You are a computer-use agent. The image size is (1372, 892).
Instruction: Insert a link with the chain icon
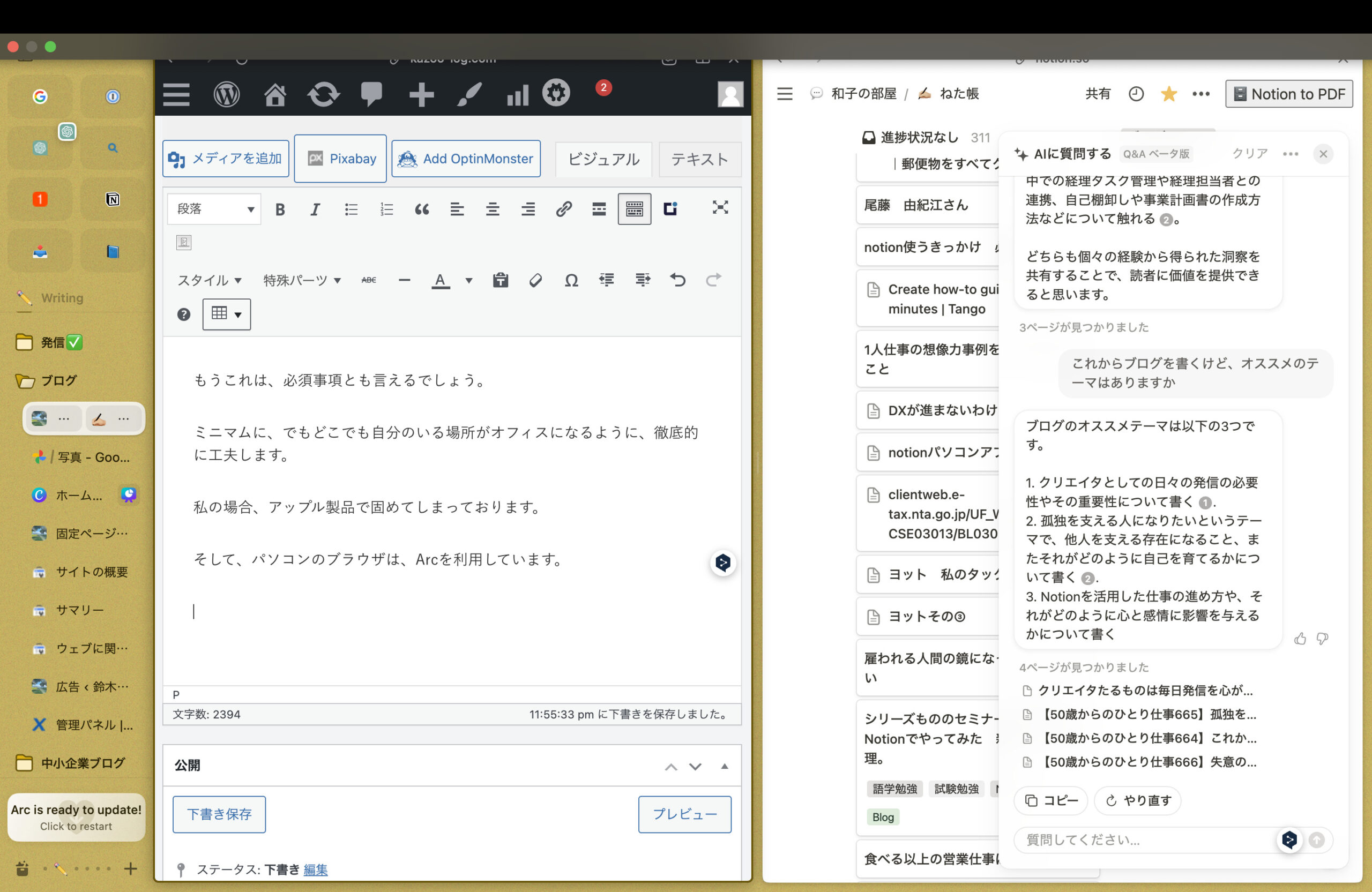(x=563, y=209)
